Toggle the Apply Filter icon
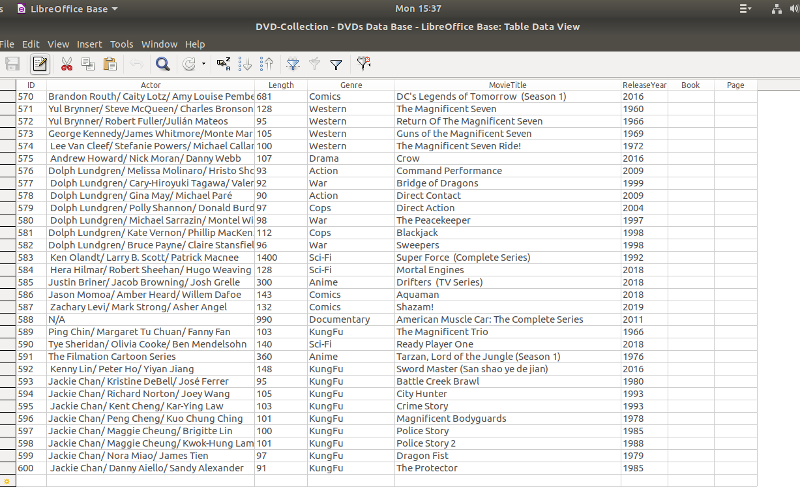 point(315,64)
